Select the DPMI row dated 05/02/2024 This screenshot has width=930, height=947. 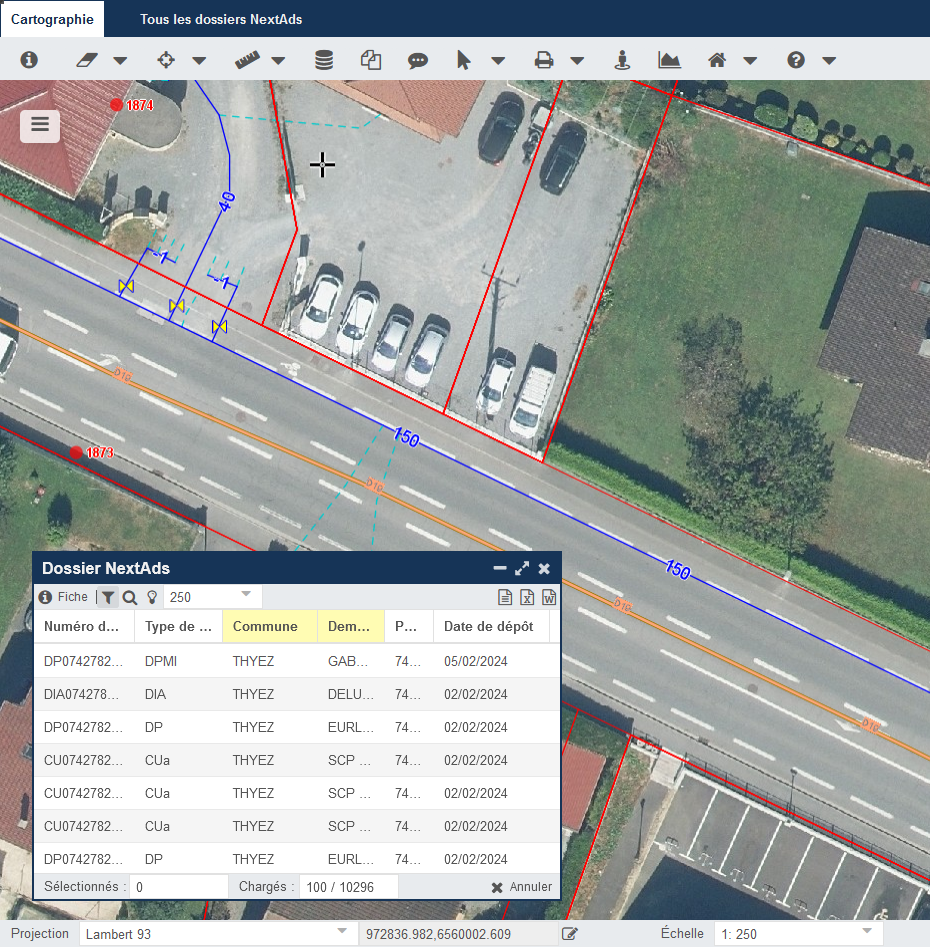296,661
